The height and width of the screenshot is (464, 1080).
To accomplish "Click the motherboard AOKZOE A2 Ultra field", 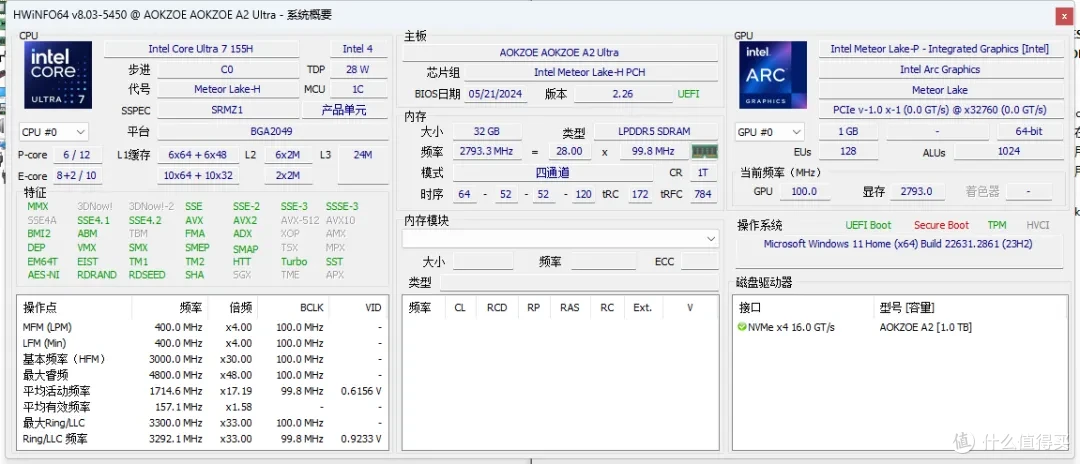I will 559,52.
